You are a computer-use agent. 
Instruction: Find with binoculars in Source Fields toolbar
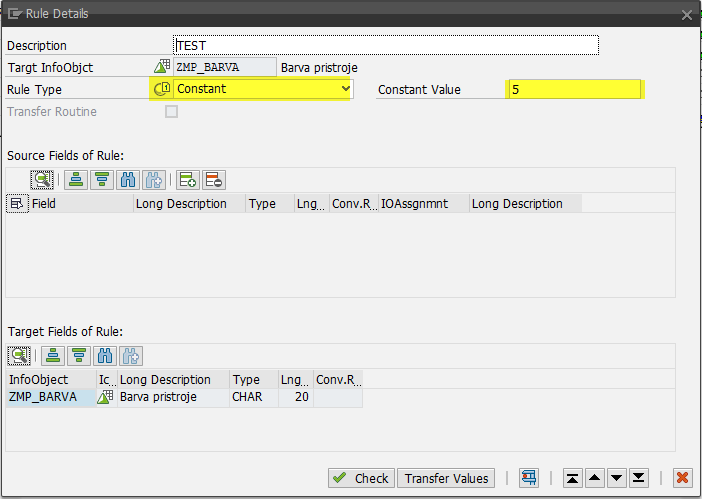128,180
